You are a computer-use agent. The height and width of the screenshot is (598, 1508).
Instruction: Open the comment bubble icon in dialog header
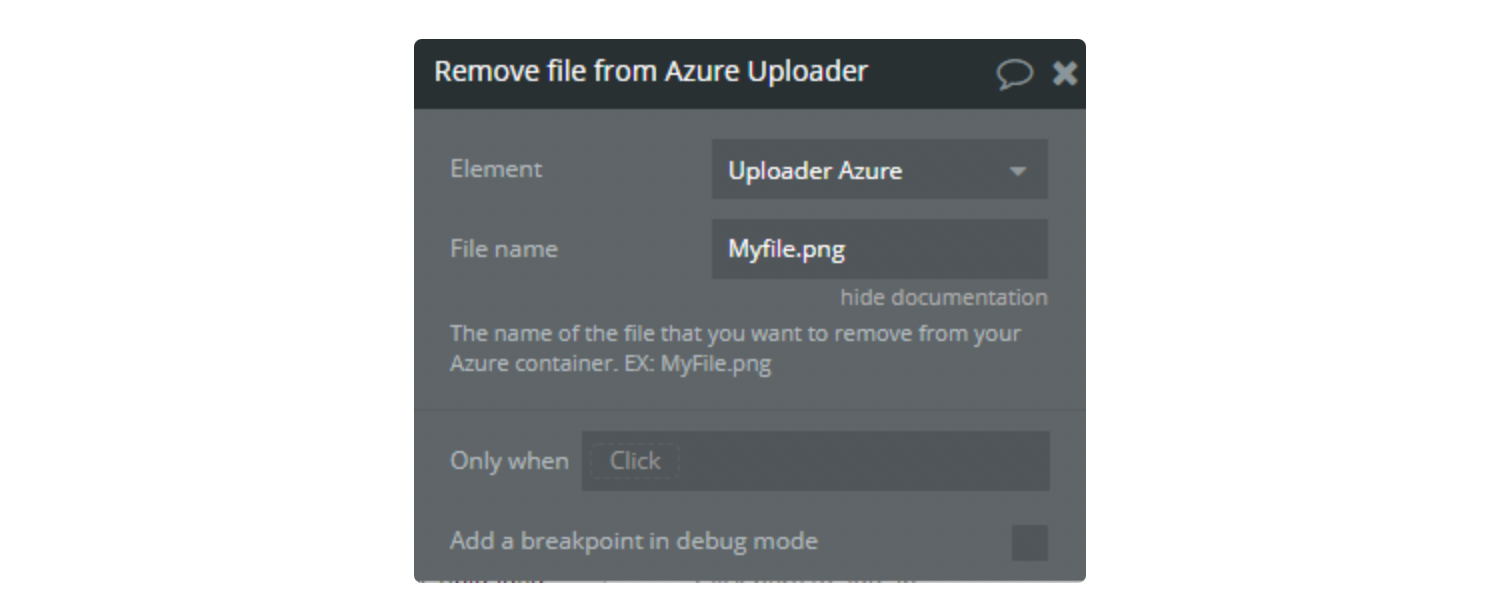coord(1014,74)
